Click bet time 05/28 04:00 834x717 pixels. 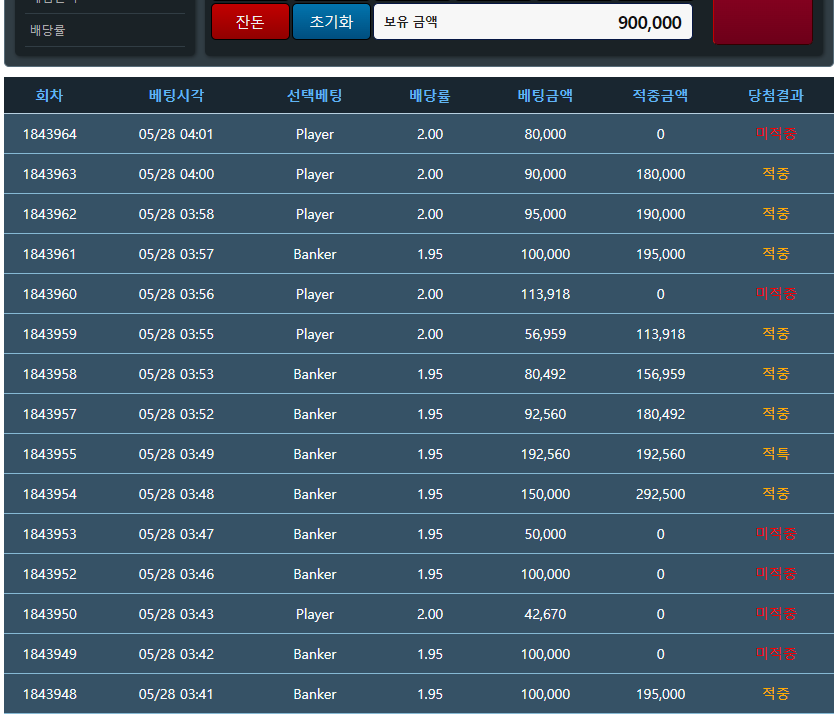(176, 174)
